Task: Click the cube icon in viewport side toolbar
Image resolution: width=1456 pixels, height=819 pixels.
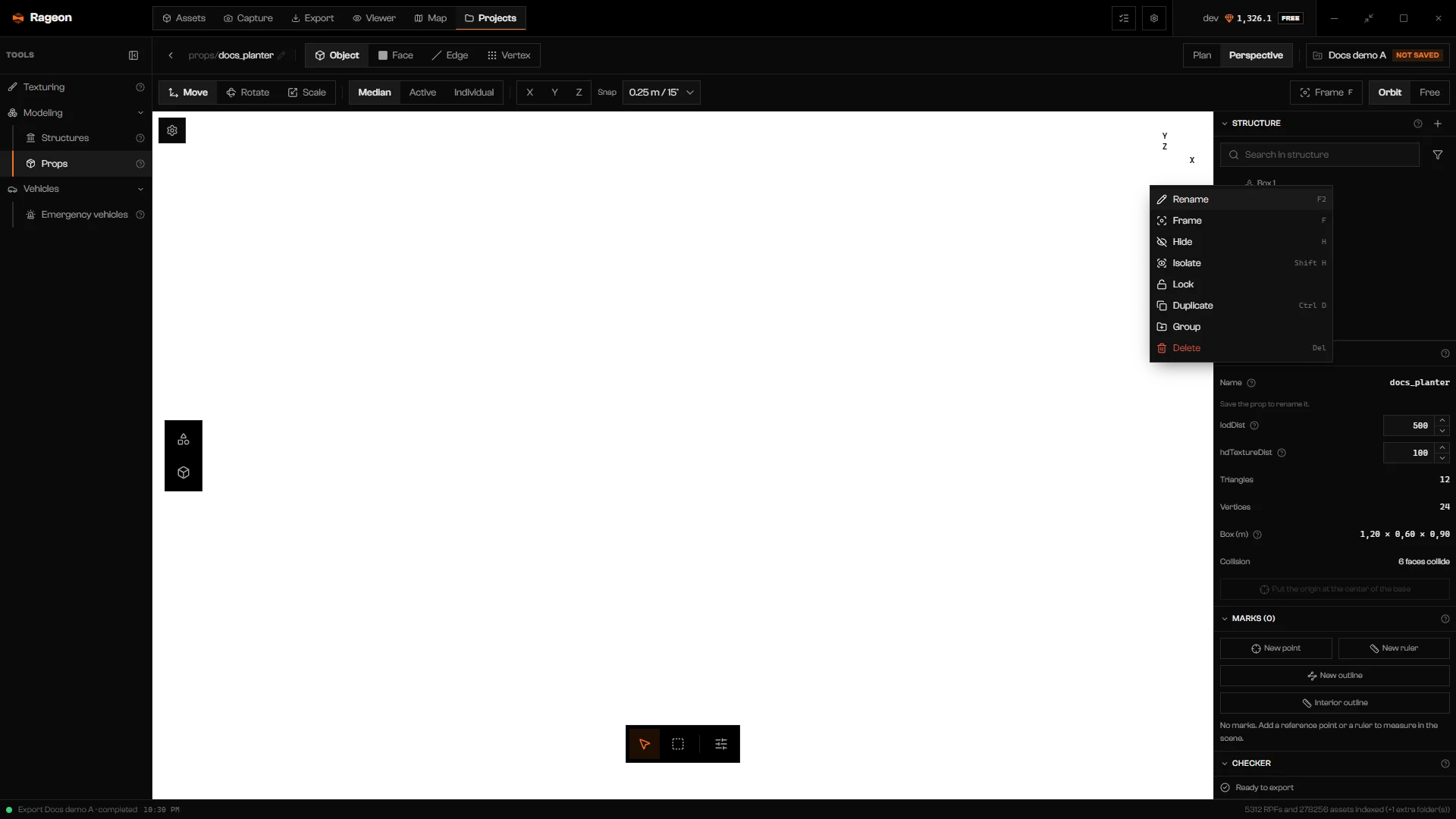Action: point(184,472)
